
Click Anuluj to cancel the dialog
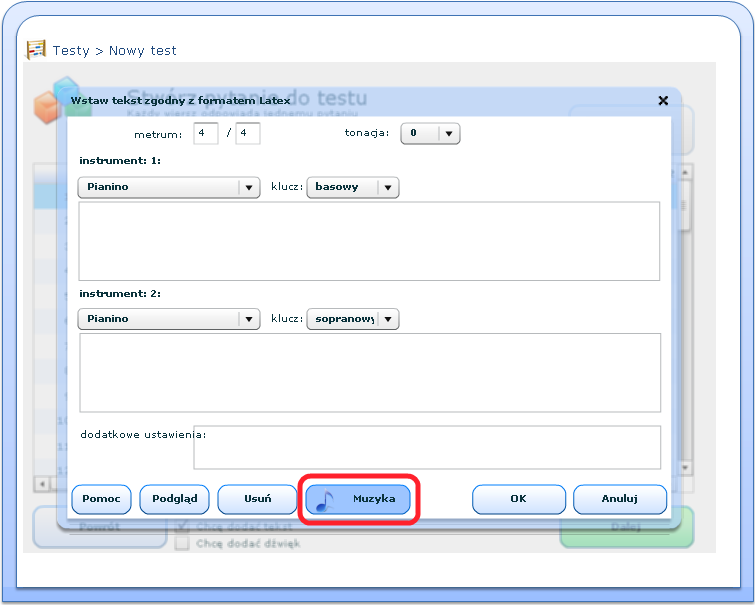pos(619,499)
